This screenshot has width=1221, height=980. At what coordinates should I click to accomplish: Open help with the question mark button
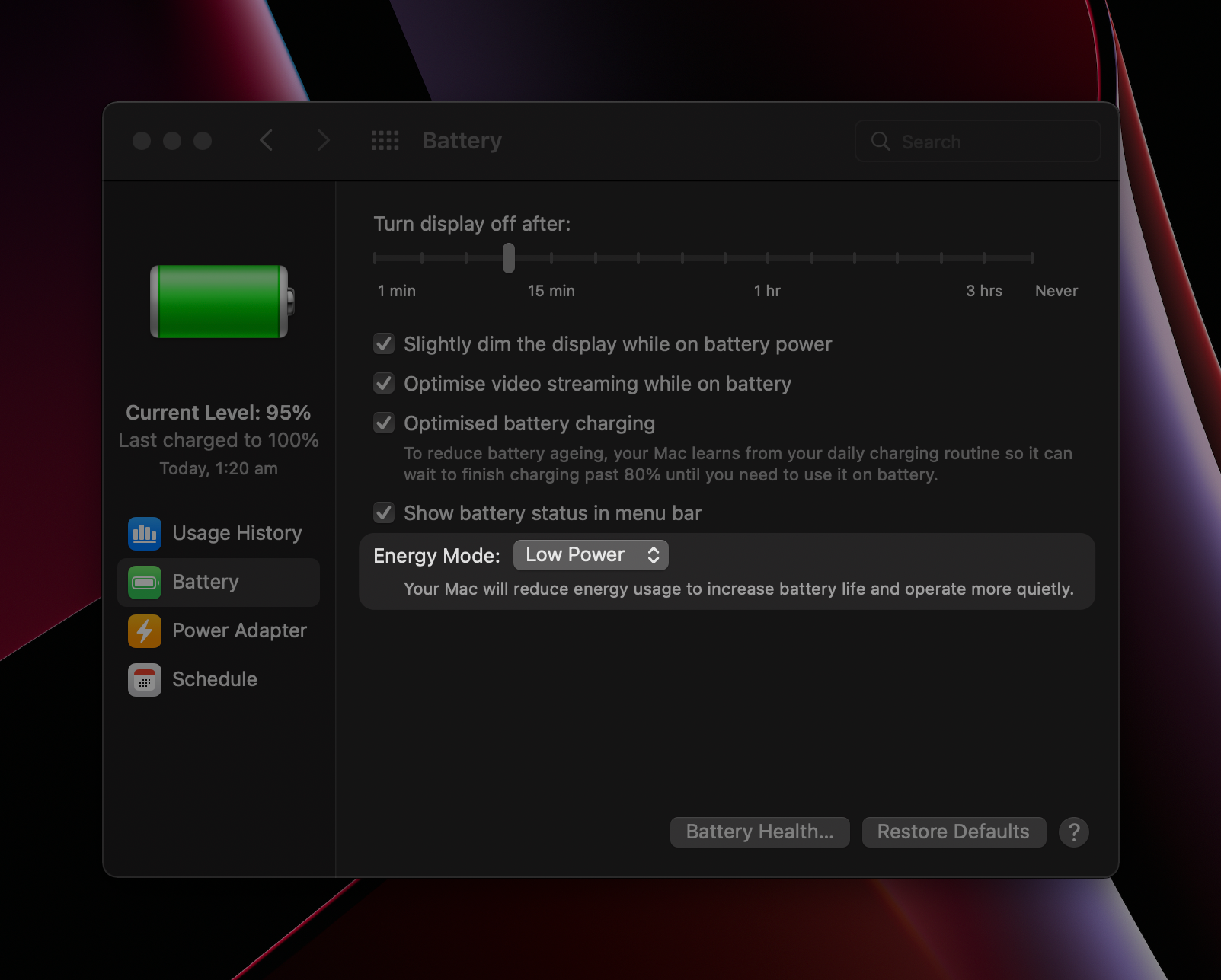1074,832
